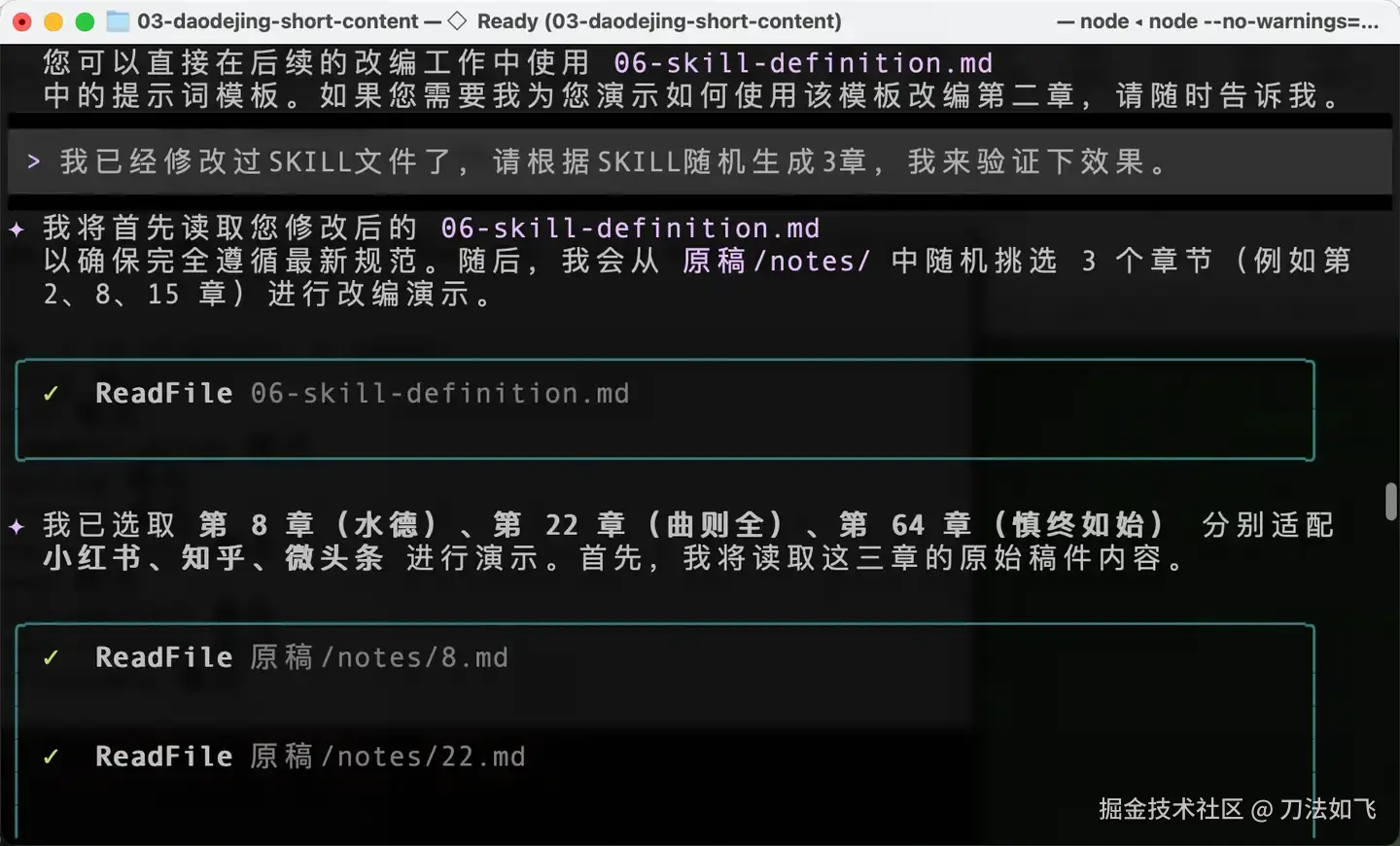Screen dimensions: 1400x846
Task: Click the Ready (03-daodejing-short-content) status text
Action: pos(659,21)
